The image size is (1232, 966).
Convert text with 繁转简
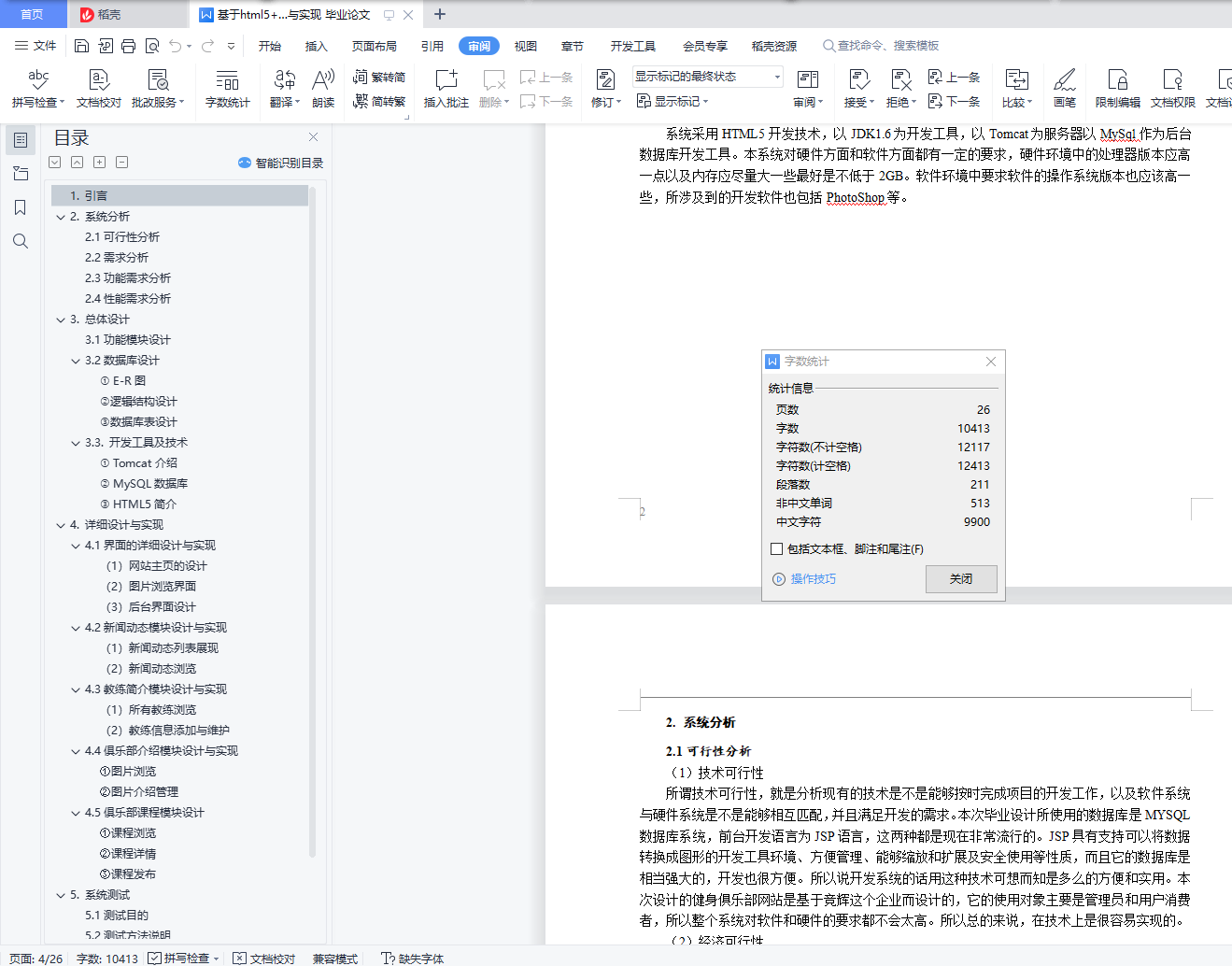(x=379, y=78)
